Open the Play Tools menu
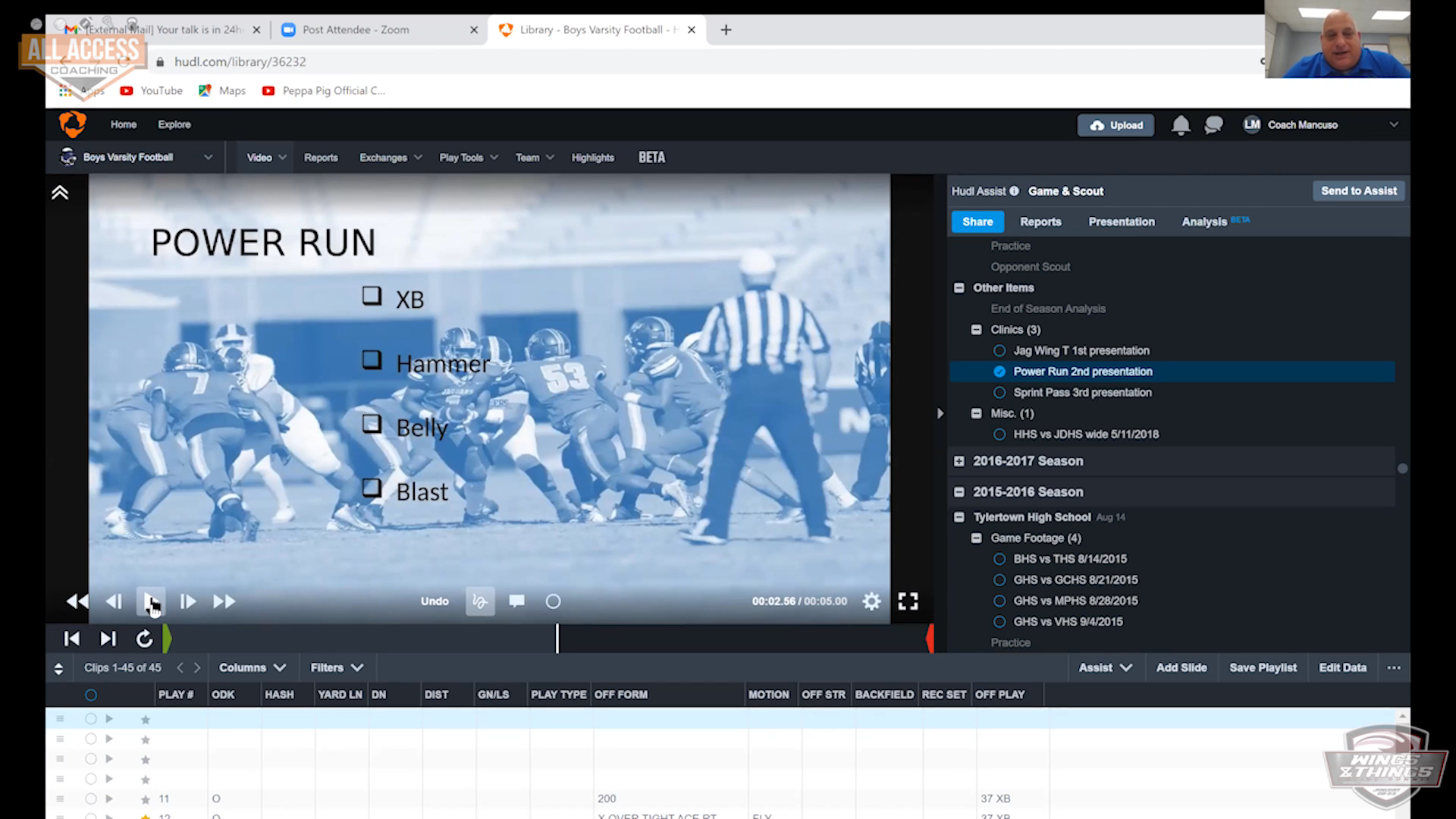 point(468,158)
